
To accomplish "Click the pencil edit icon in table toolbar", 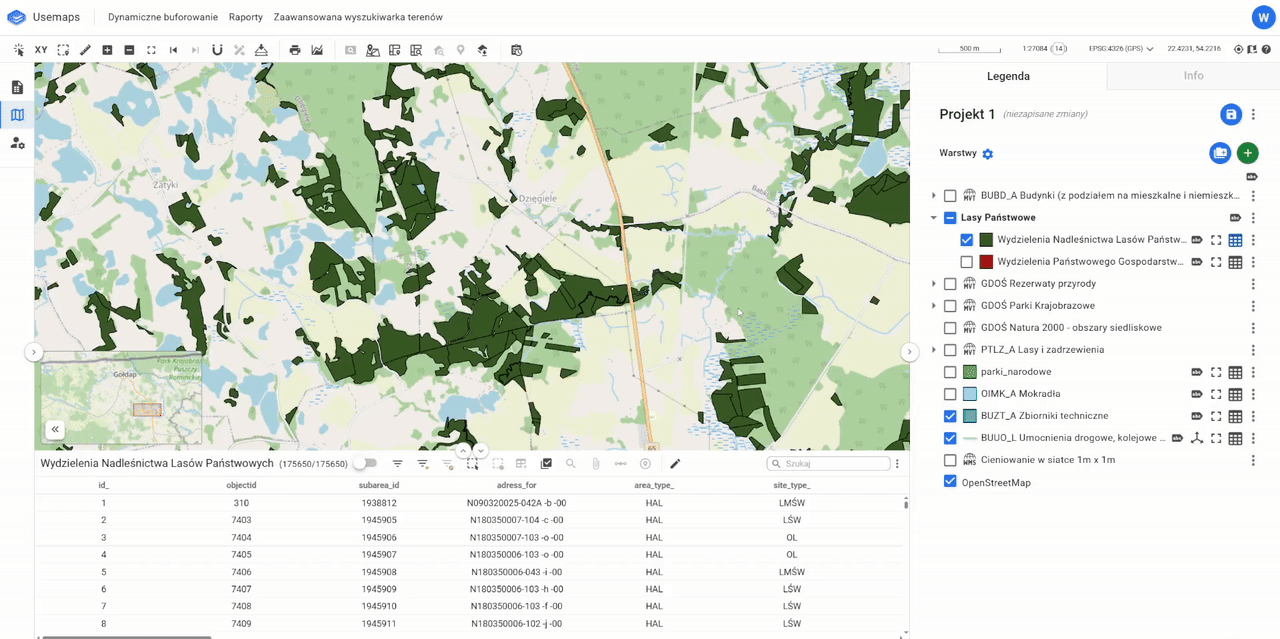I will pyautogui.click(x=675, y=464).
